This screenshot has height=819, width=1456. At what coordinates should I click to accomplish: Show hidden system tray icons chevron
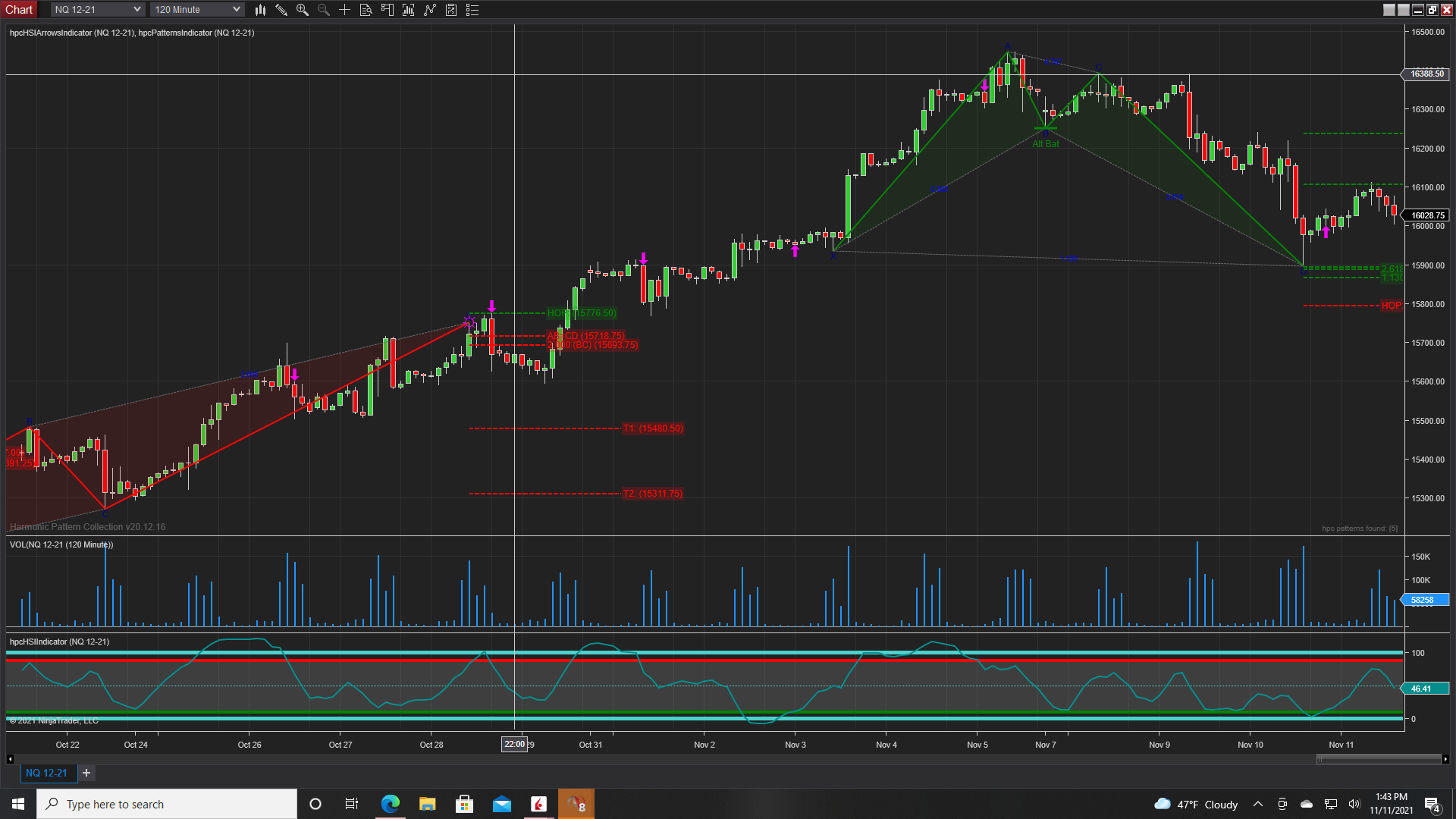point(1257,805)
